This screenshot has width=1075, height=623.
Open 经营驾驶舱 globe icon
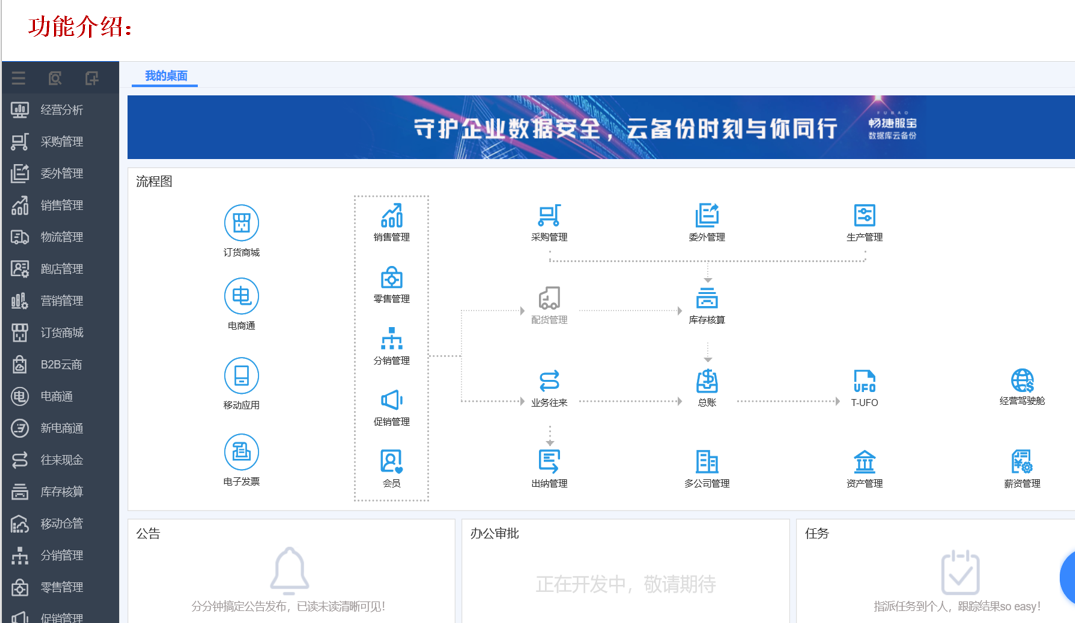pos(1021,380)
